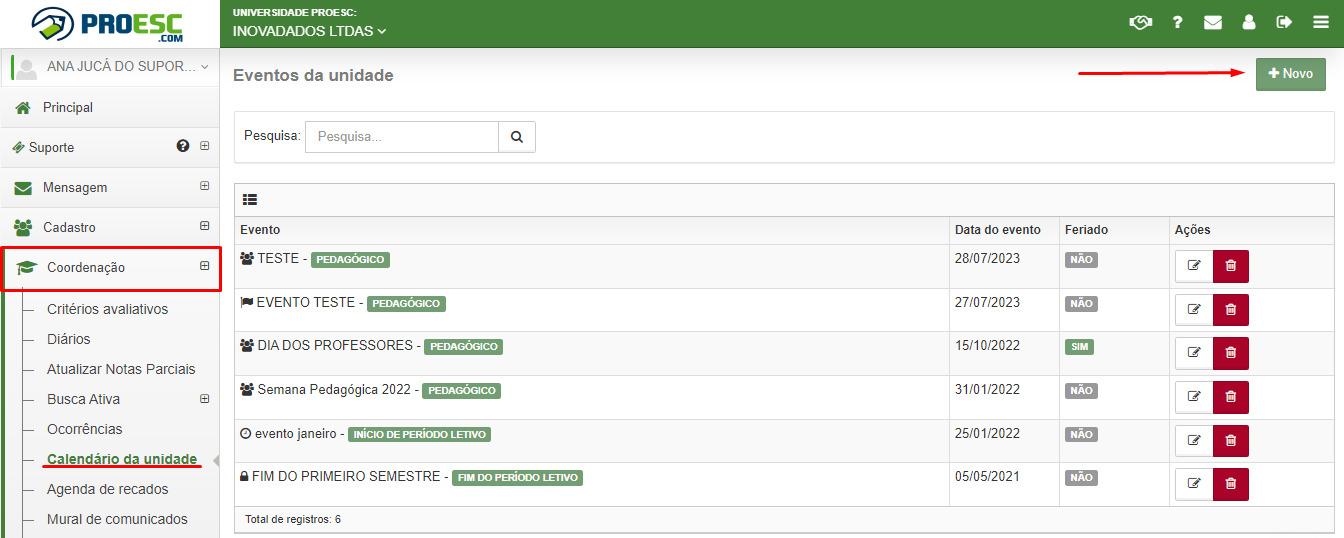Collapse the Coordenação menu section
The image size is (1344, 538).
205,266
